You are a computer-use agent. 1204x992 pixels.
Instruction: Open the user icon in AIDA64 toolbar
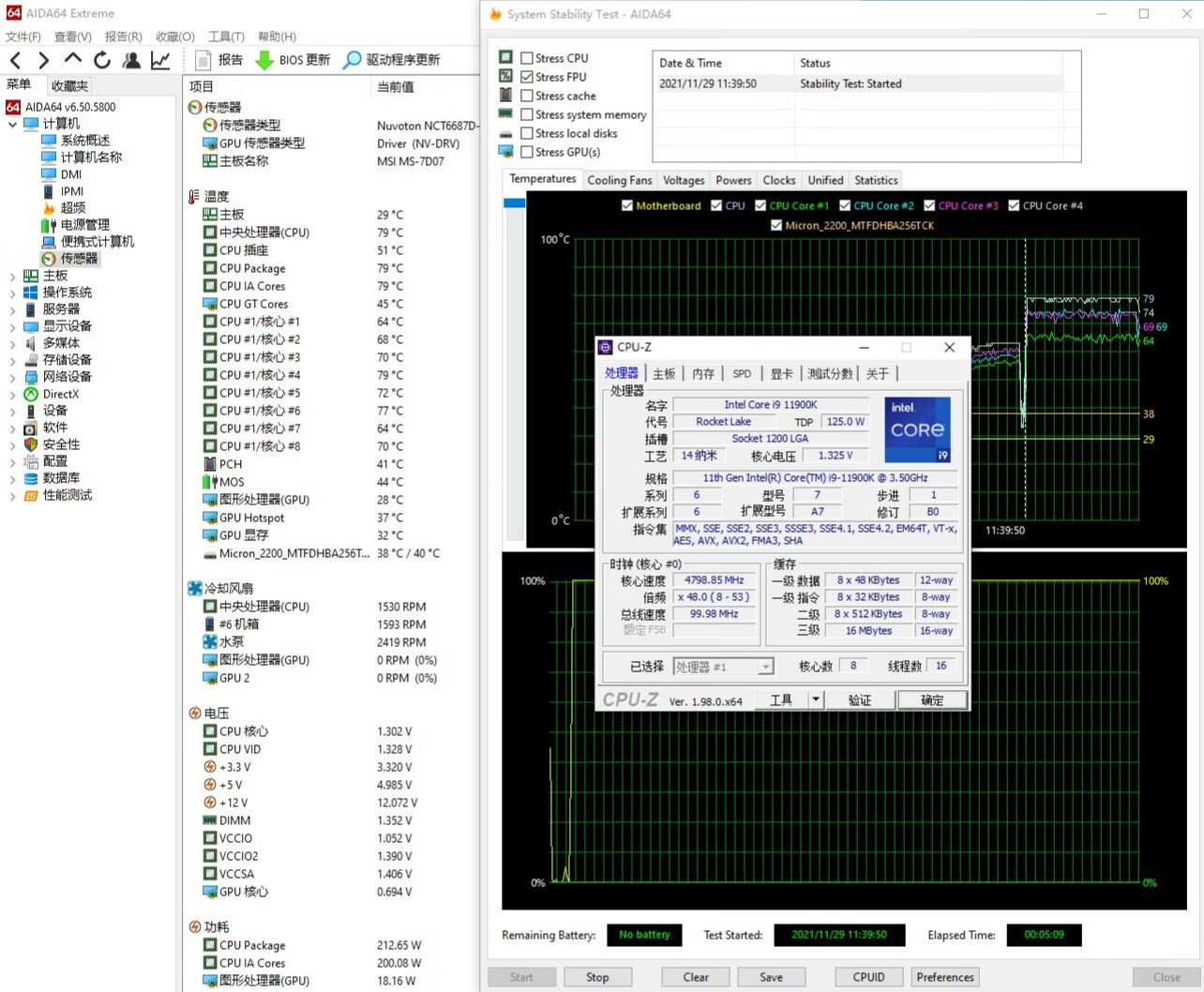[131, 60]
